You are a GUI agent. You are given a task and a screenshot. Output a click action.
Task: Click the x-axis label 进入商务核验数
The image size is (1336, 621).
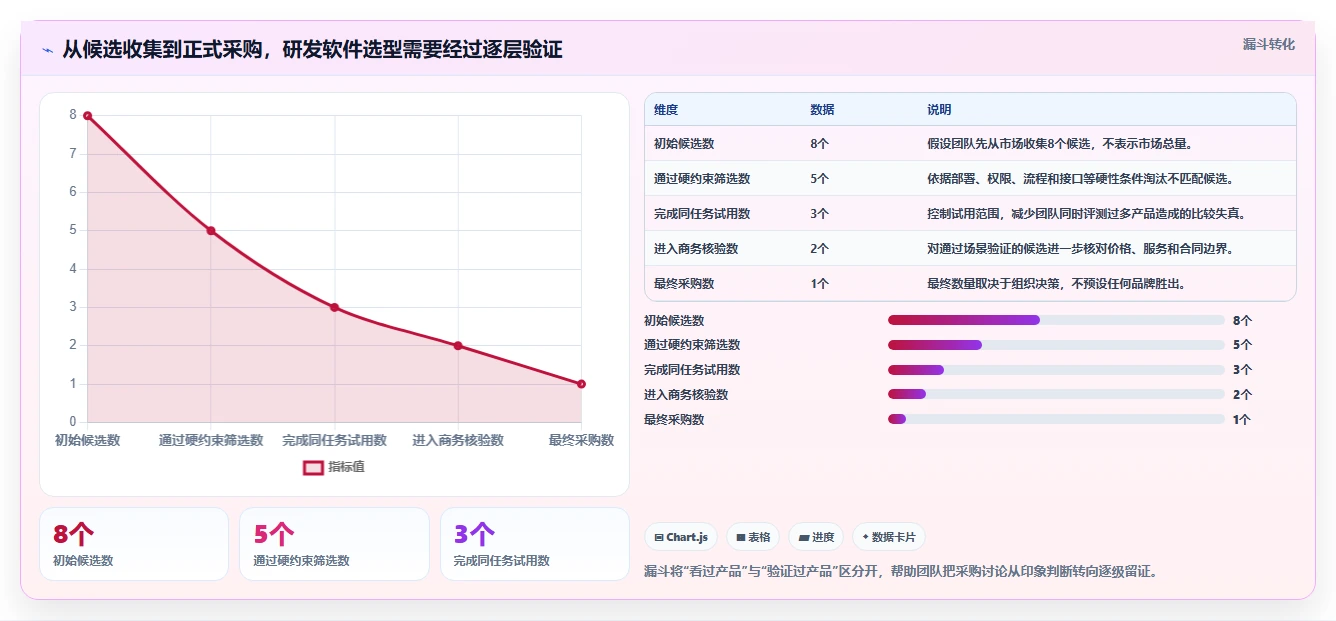(458, 440)
